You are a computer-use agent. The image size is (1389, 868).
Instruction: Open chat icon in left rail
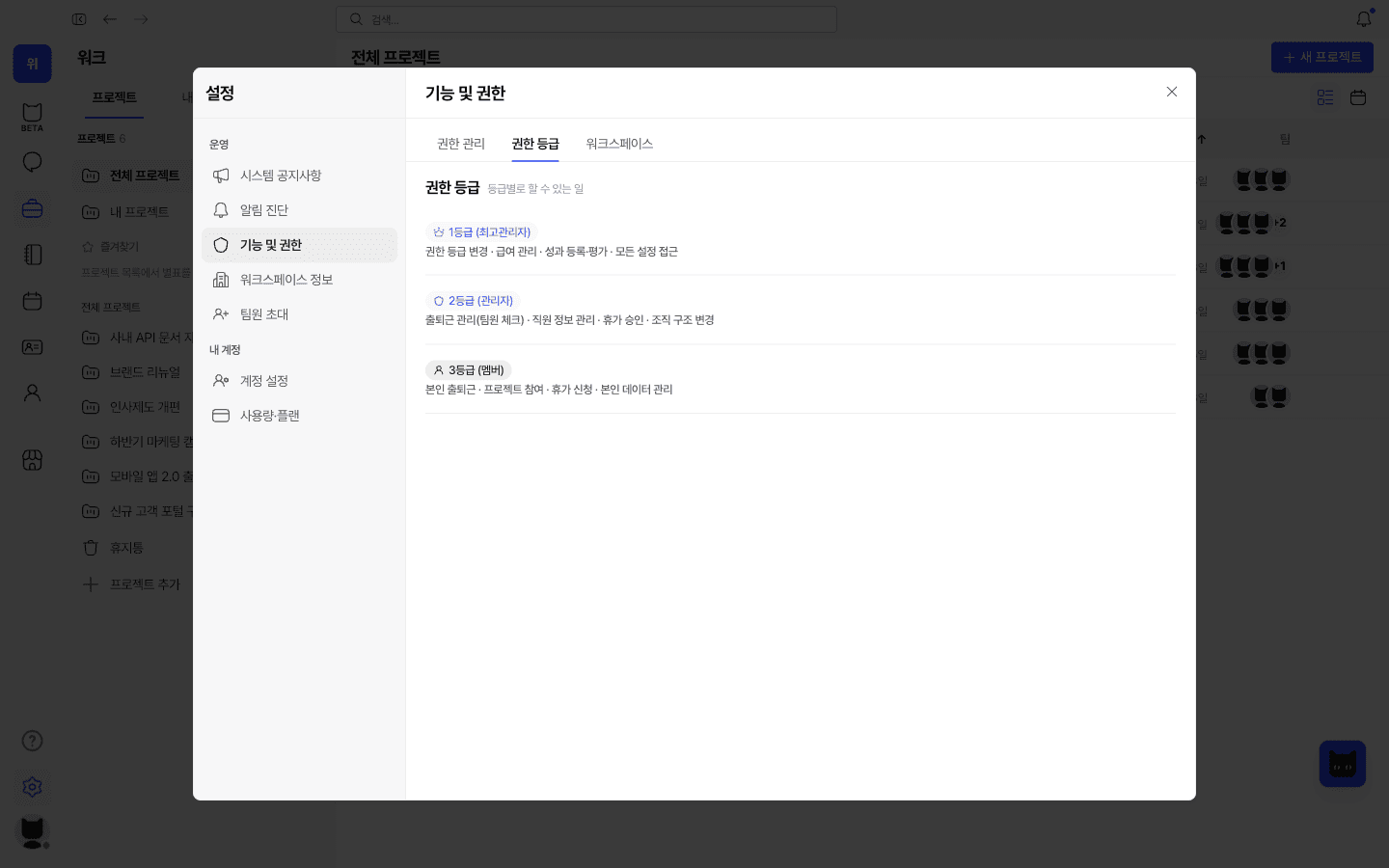pyautogui.click(x=32, y=162)
